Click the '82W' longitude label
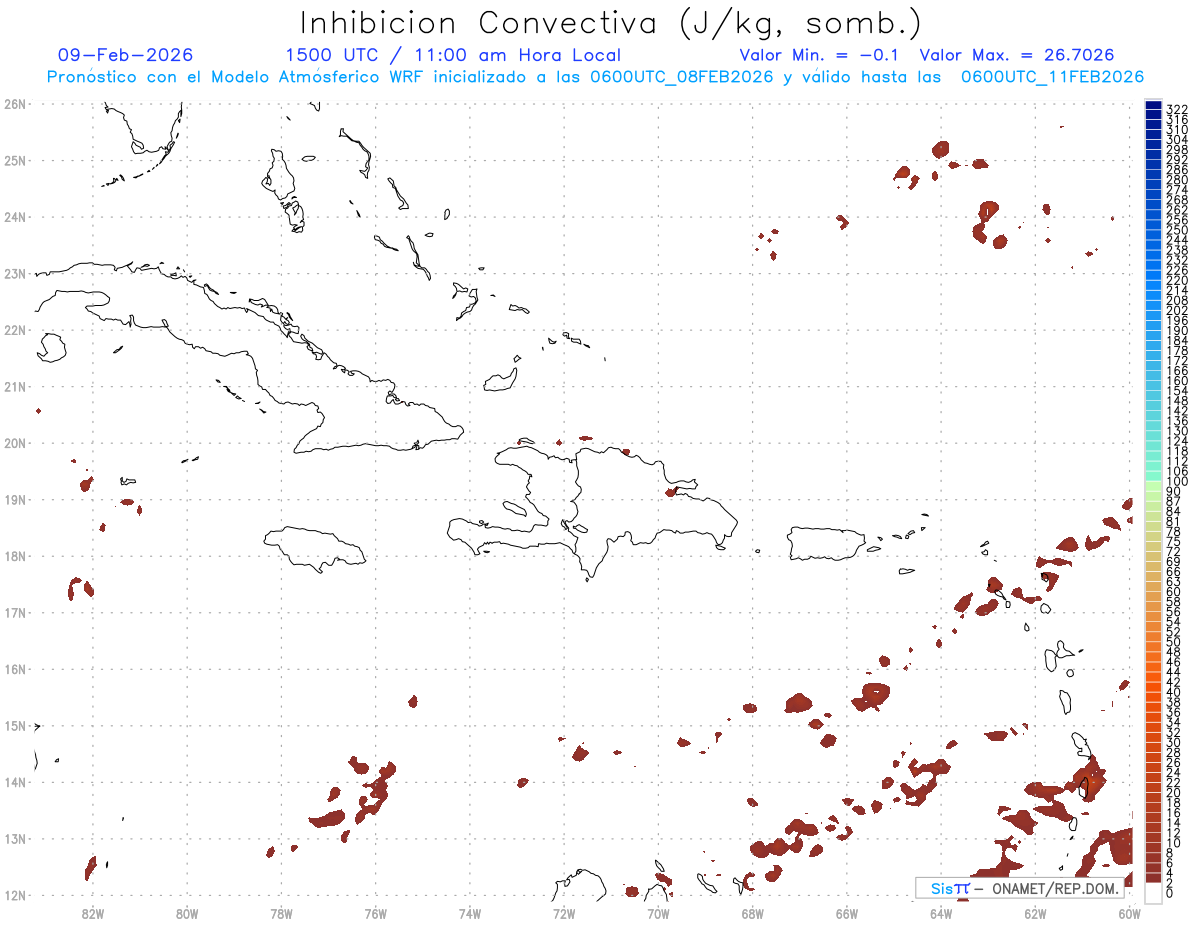Screen dimensions: 1200x927 tap(93, 912)
